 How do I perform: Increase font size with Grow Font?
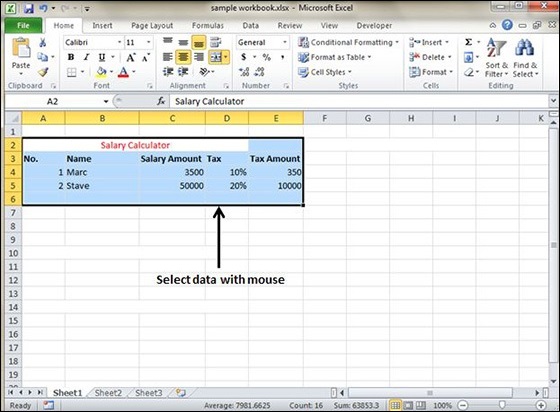pos(131,57)
